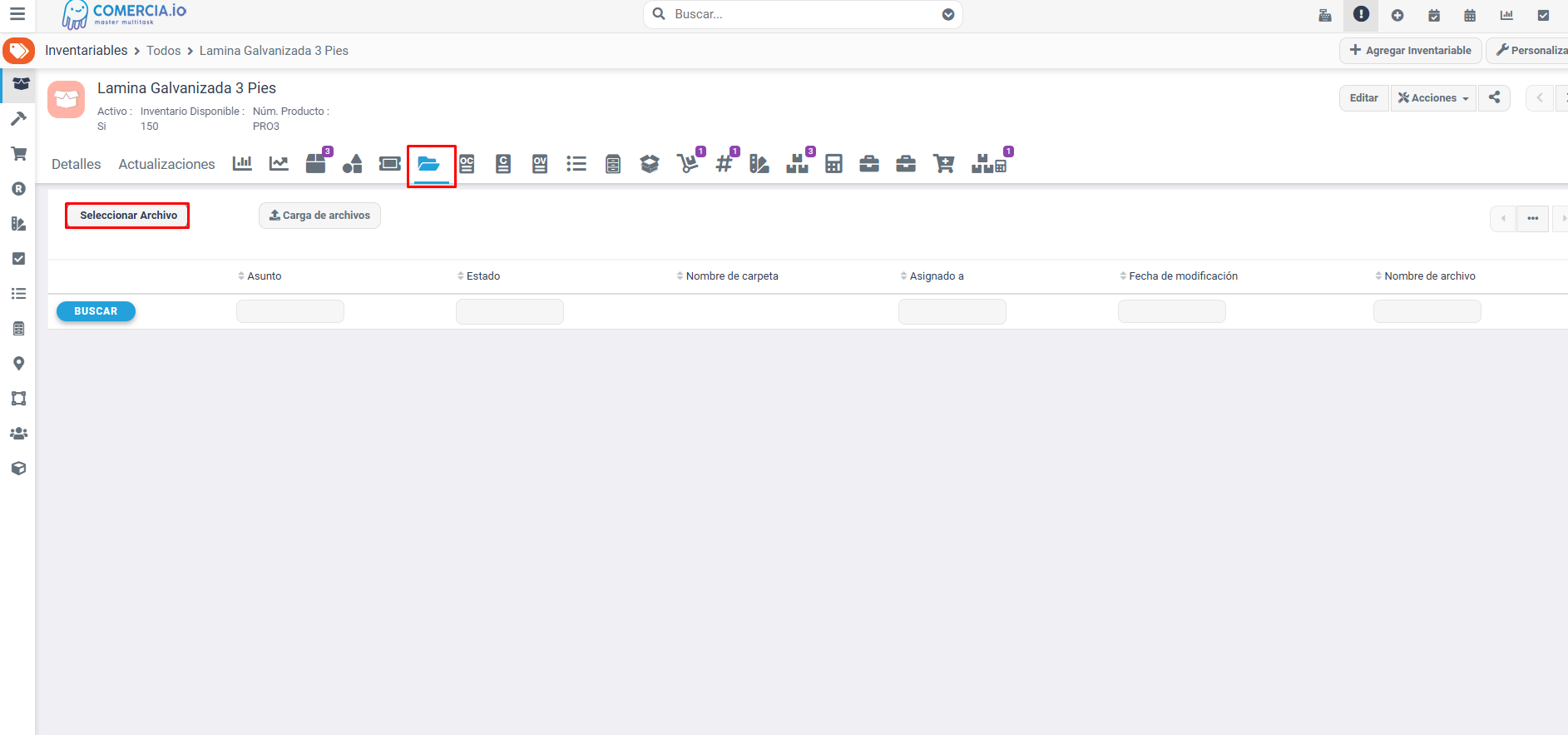The height and width of the screenshot is (735, 1568).
Task: Open the bar chart tab of the product
Action: pyautogui.click(x=242, y=164)
